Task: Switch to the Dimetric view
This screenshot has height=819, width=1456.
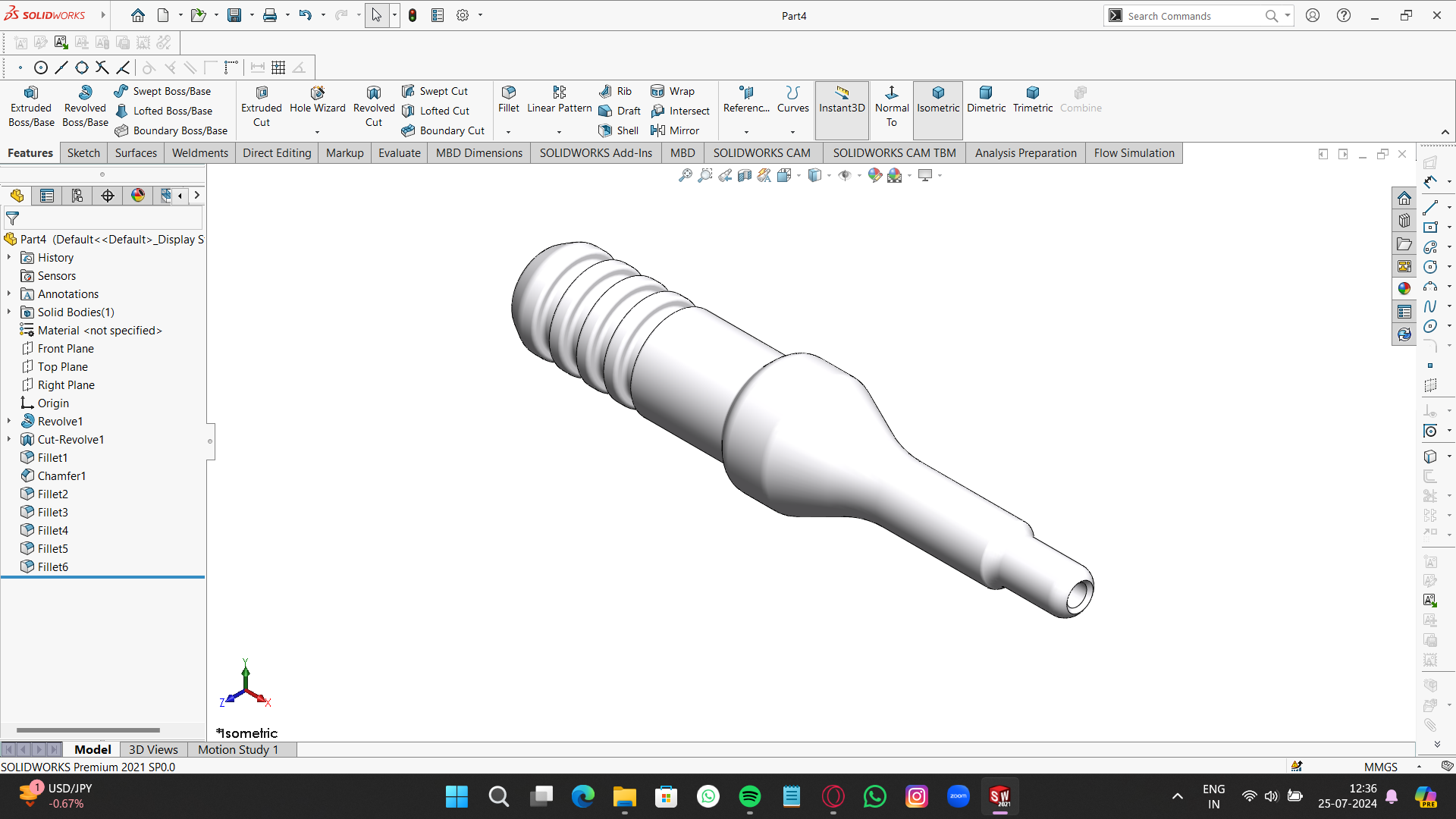Action: [x=986, y=100]
